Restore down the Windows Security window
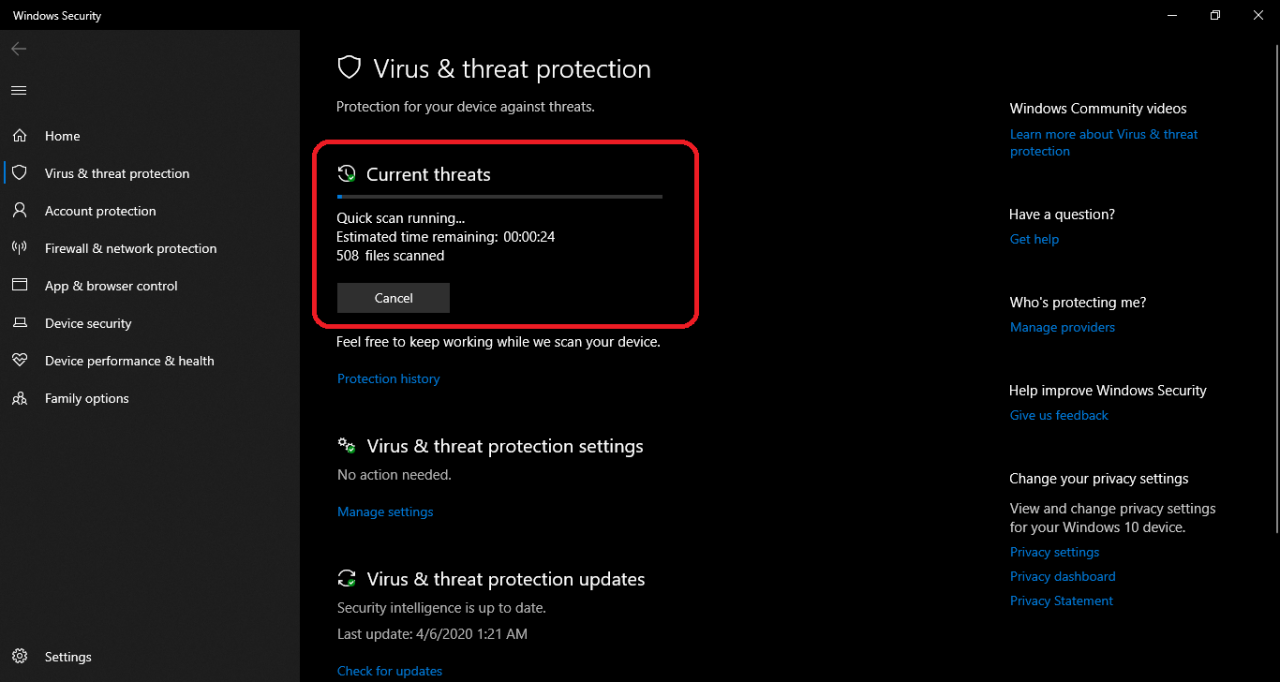1280x682 pixels. [1215, 15]
